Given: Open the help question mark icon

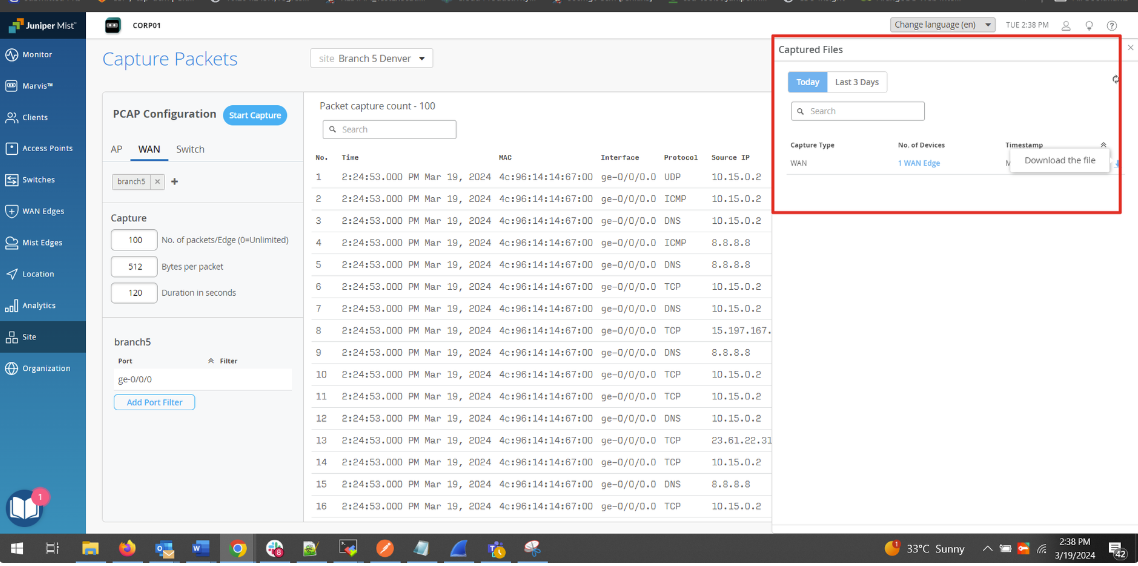Looking at the screenshot, I should pyautogui.click(x=1112, y=25).
